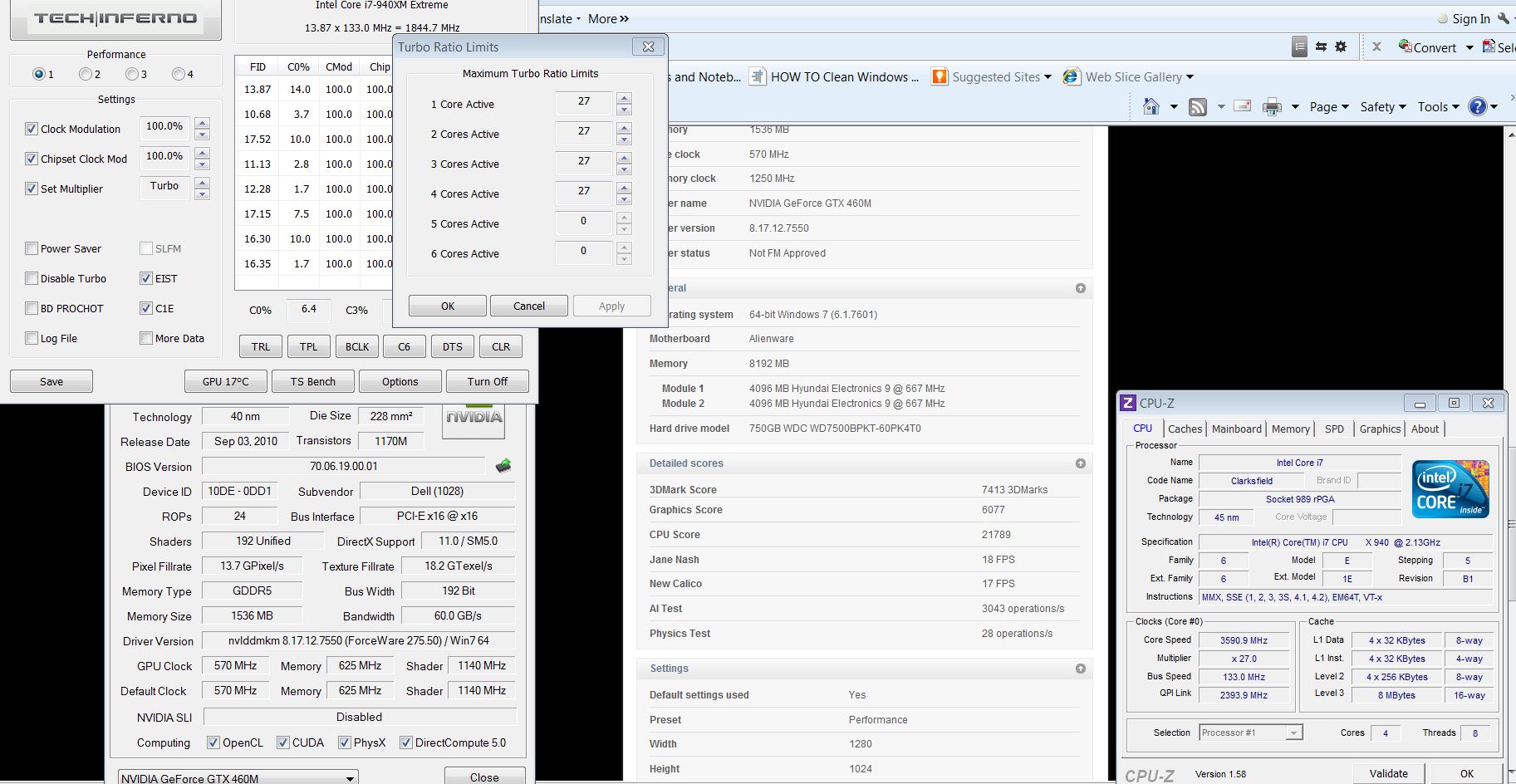Open the Tools menu dropdown
Viewport: 1516px width, 784px height.
pos(1438,106)
